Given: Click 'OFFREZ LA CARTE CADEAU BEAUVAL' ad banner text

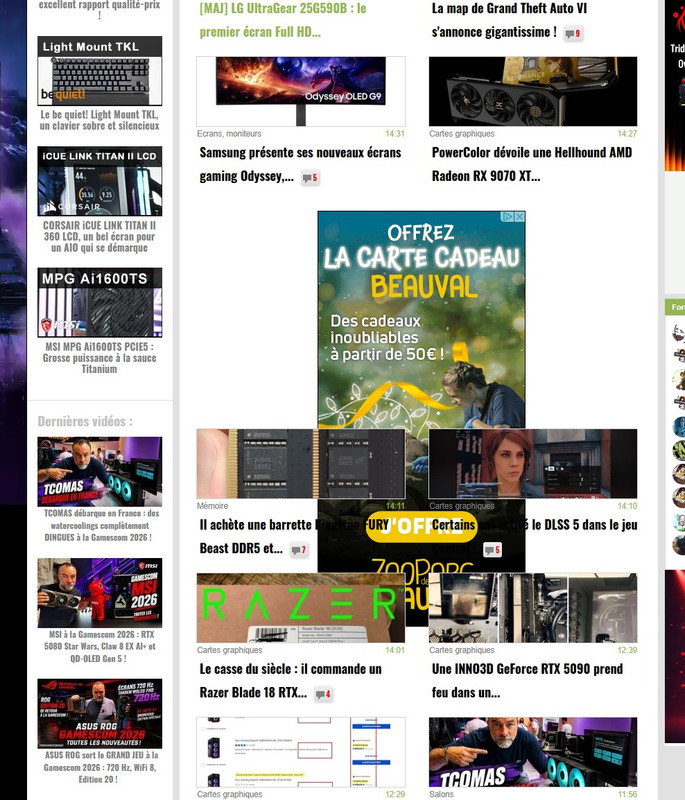Looking at the screenshot, I should 422,260.
